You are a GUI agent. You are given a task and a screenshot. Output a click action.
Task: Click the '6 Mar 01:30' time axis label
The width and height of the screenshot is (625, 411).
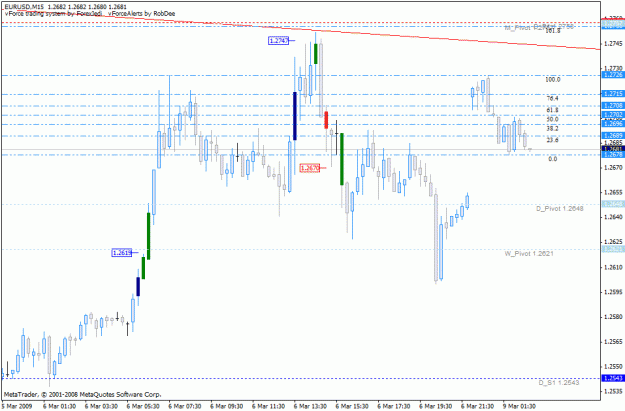pos(59,406)
